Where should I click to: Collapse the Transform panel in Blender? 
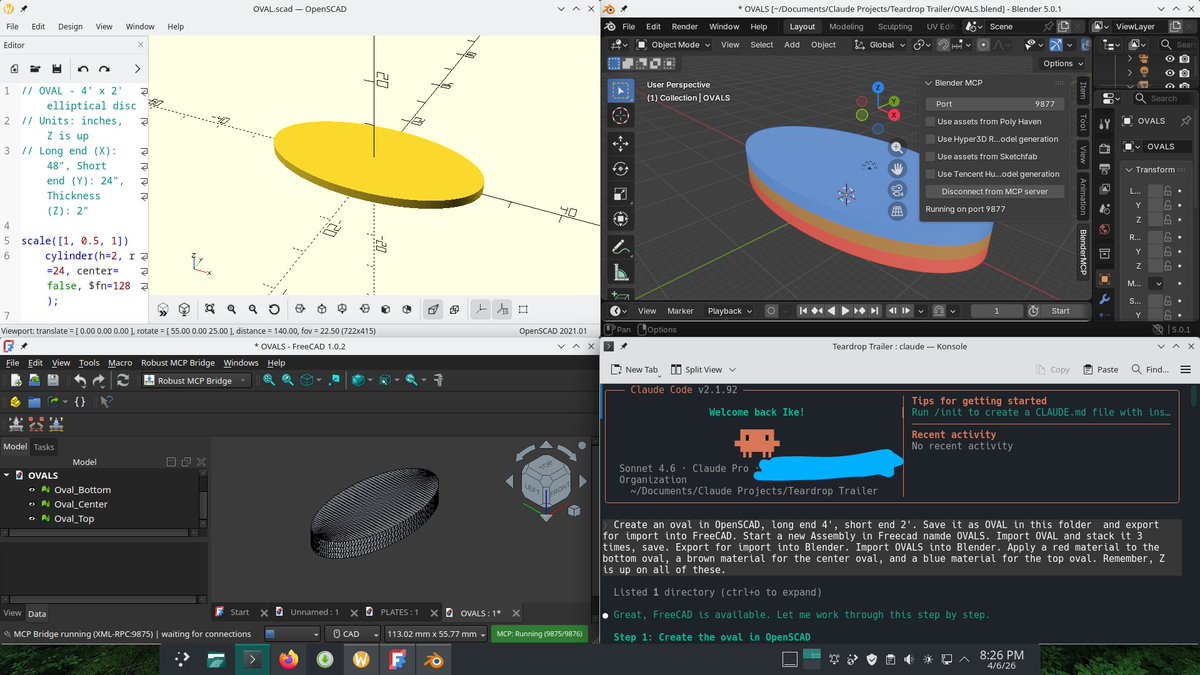pos(1128,170)
